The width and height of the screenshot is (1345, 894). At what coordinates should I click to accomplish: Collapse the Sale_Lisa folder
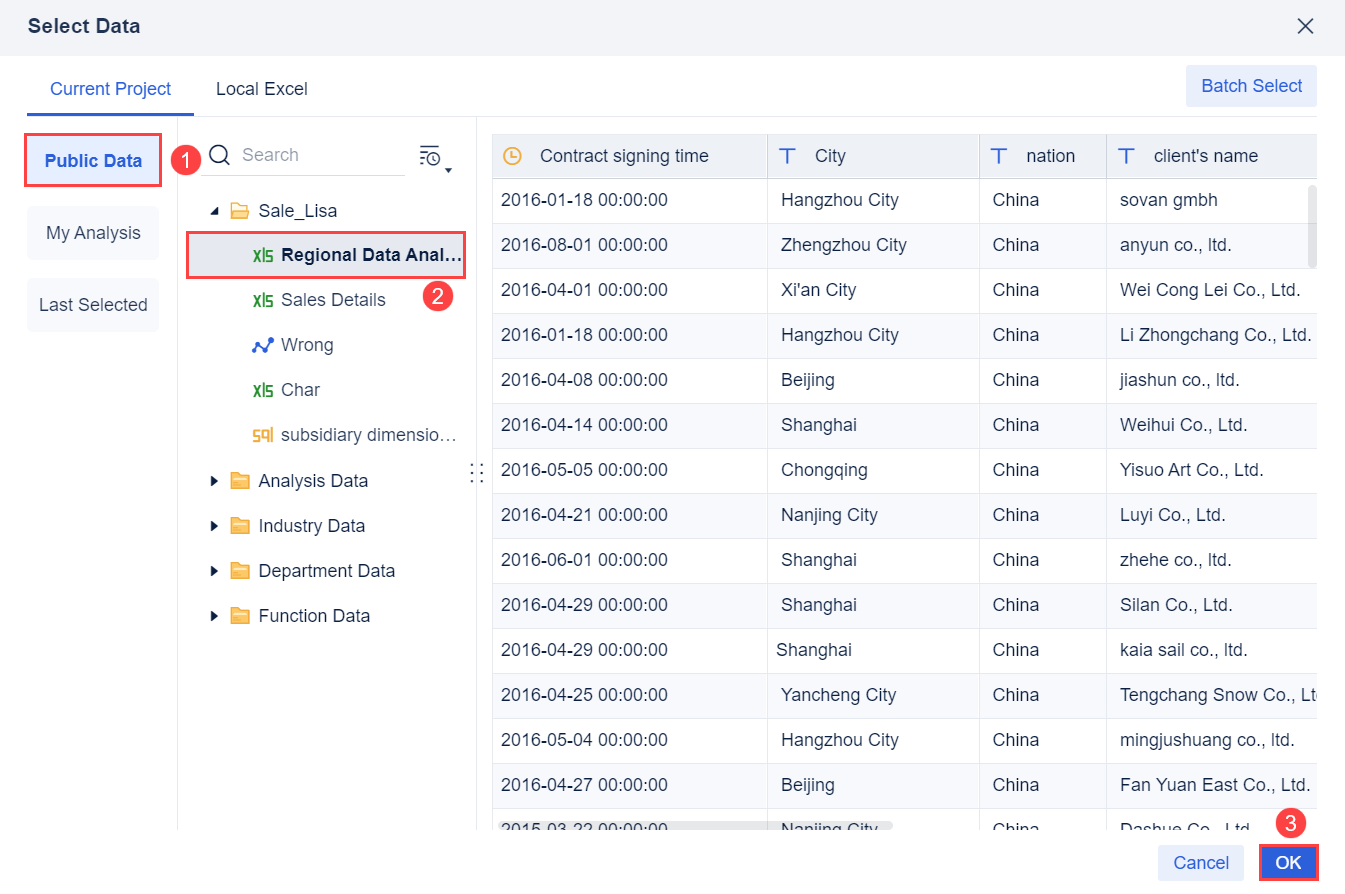(214, 211)
